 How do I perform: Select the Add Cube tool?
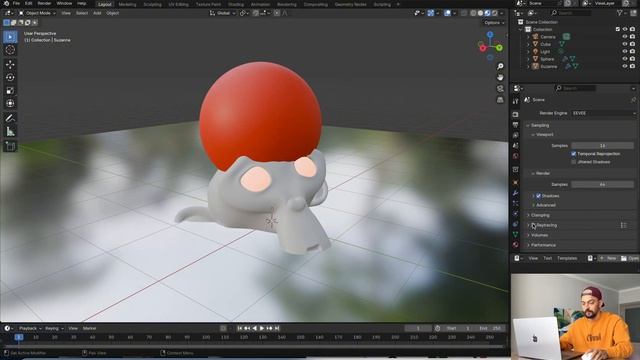pos(10,146)
